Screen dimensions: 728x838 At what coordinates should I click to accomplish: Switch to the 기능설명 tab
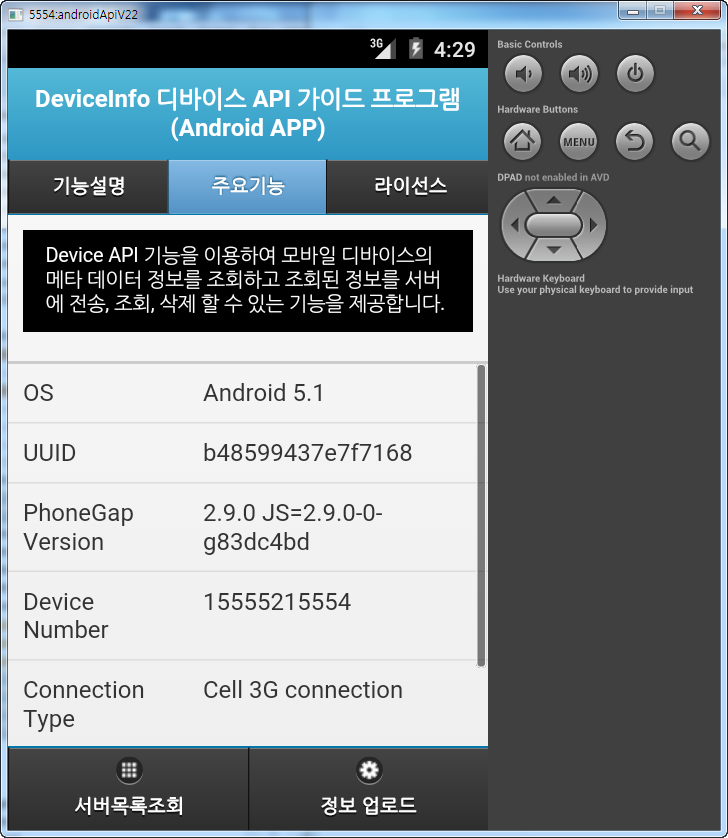(88, 186)
